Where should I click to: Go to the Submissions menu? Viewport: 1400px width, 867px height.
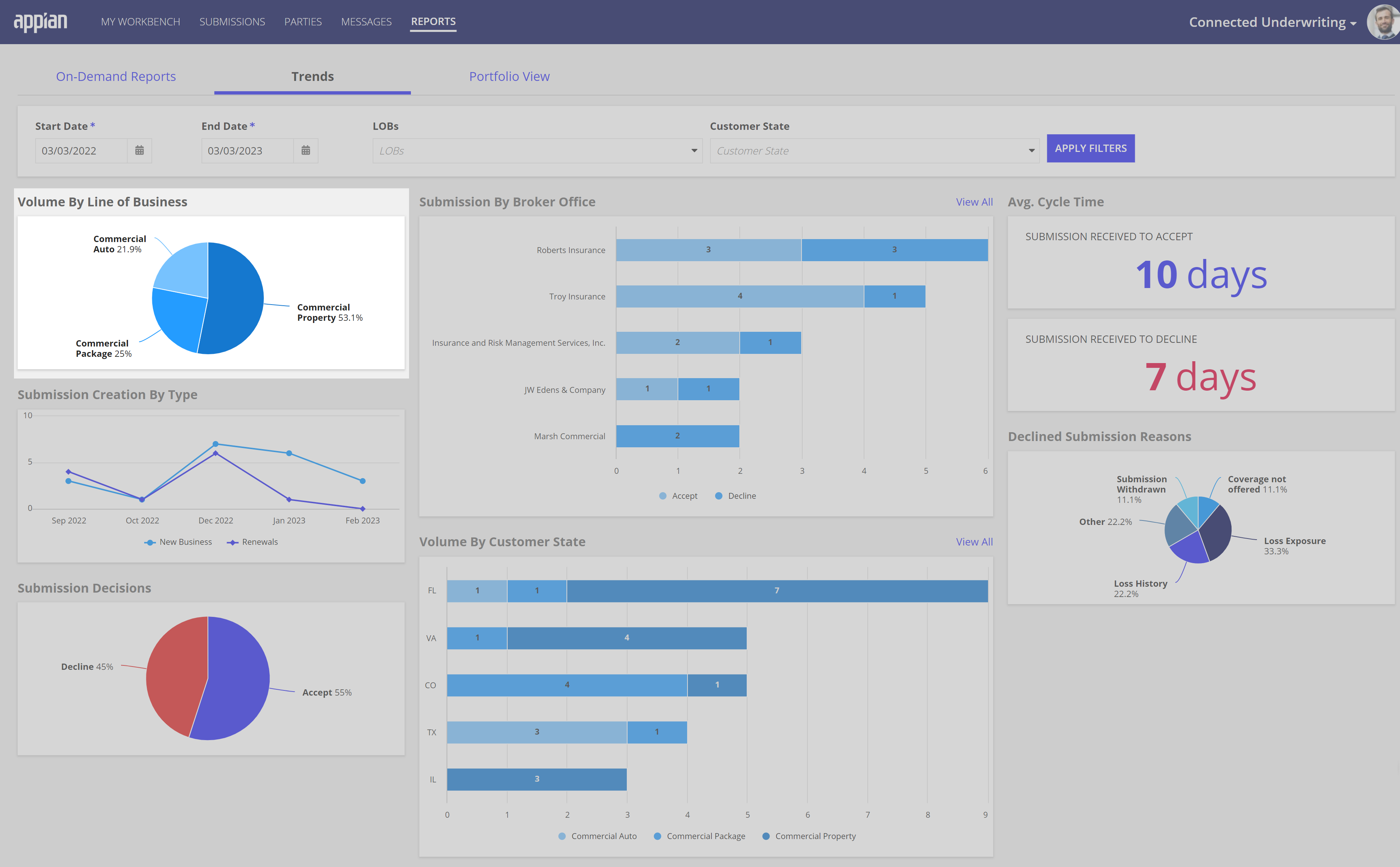232,22
